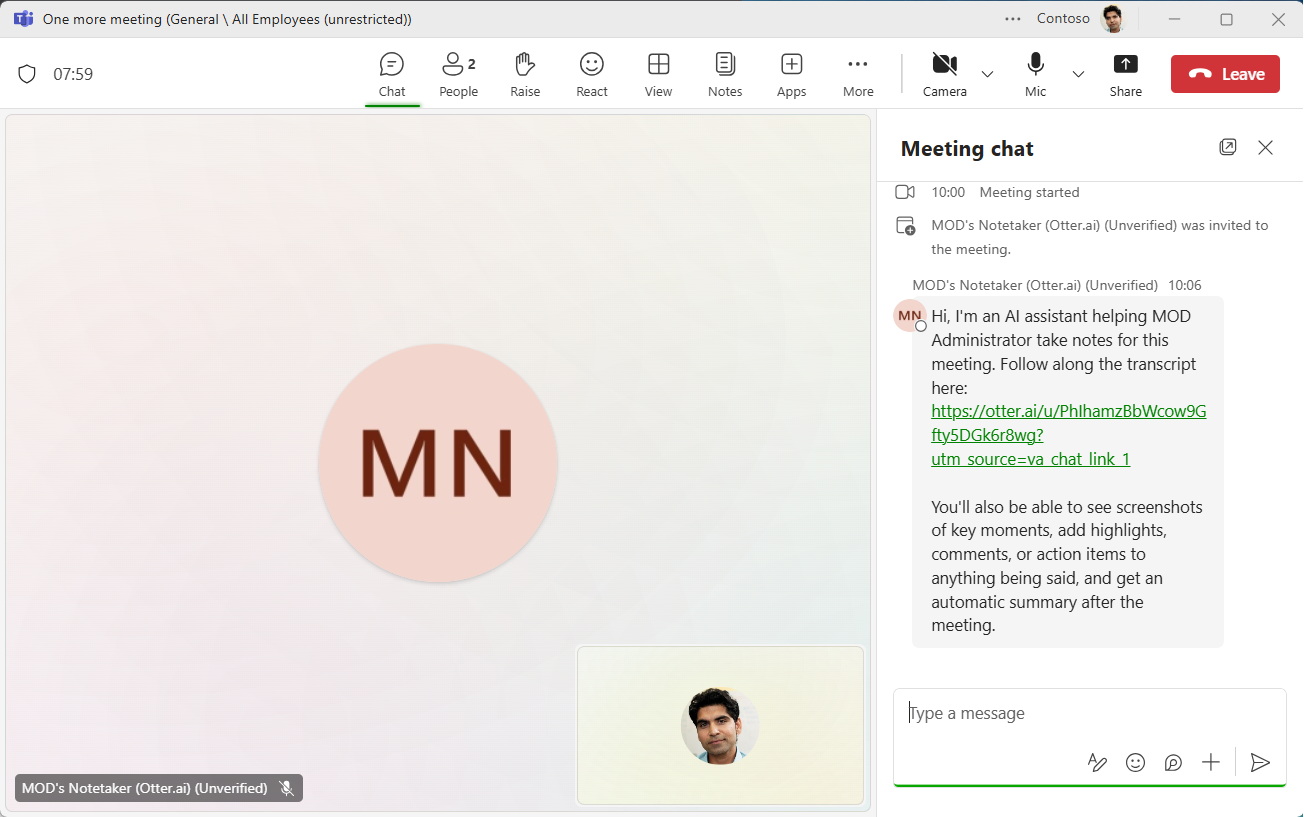Open the View layout options
Image resolution: width=1304 pixels, height=817 pixels.
pos(658,73)
